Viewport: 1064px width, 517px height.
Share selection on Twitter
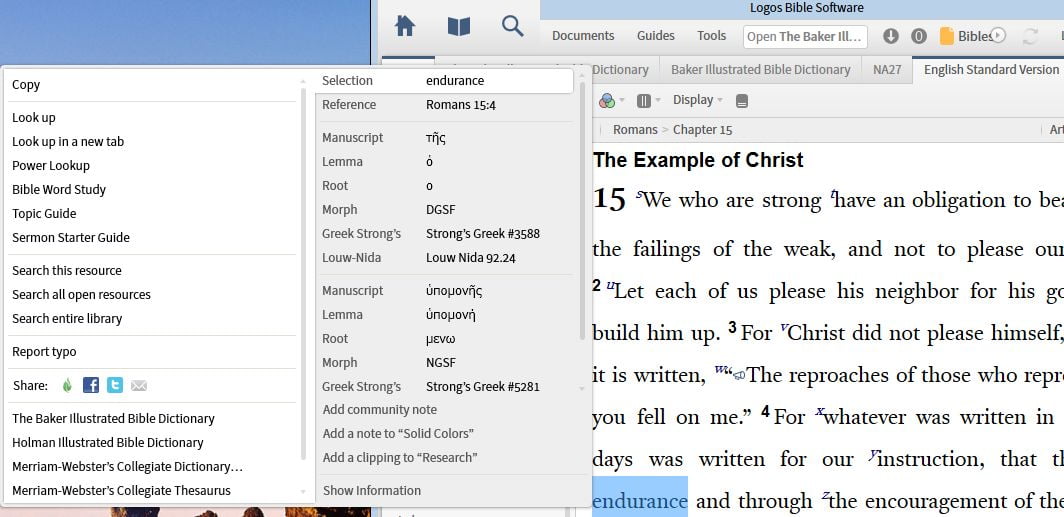115,385
